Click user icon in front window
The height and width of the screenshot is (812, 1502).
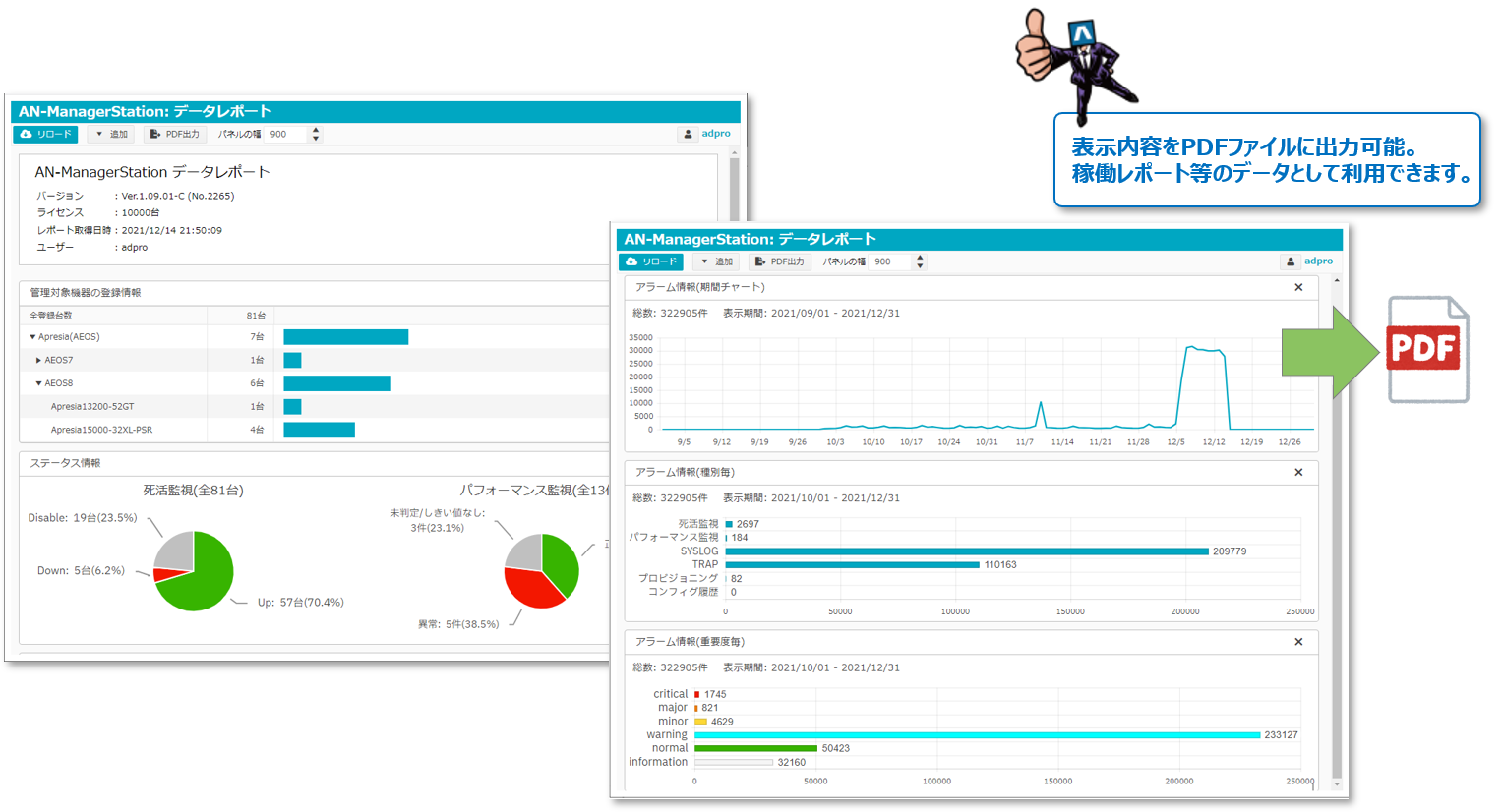pyautogui.click(x=1291, y=261)
